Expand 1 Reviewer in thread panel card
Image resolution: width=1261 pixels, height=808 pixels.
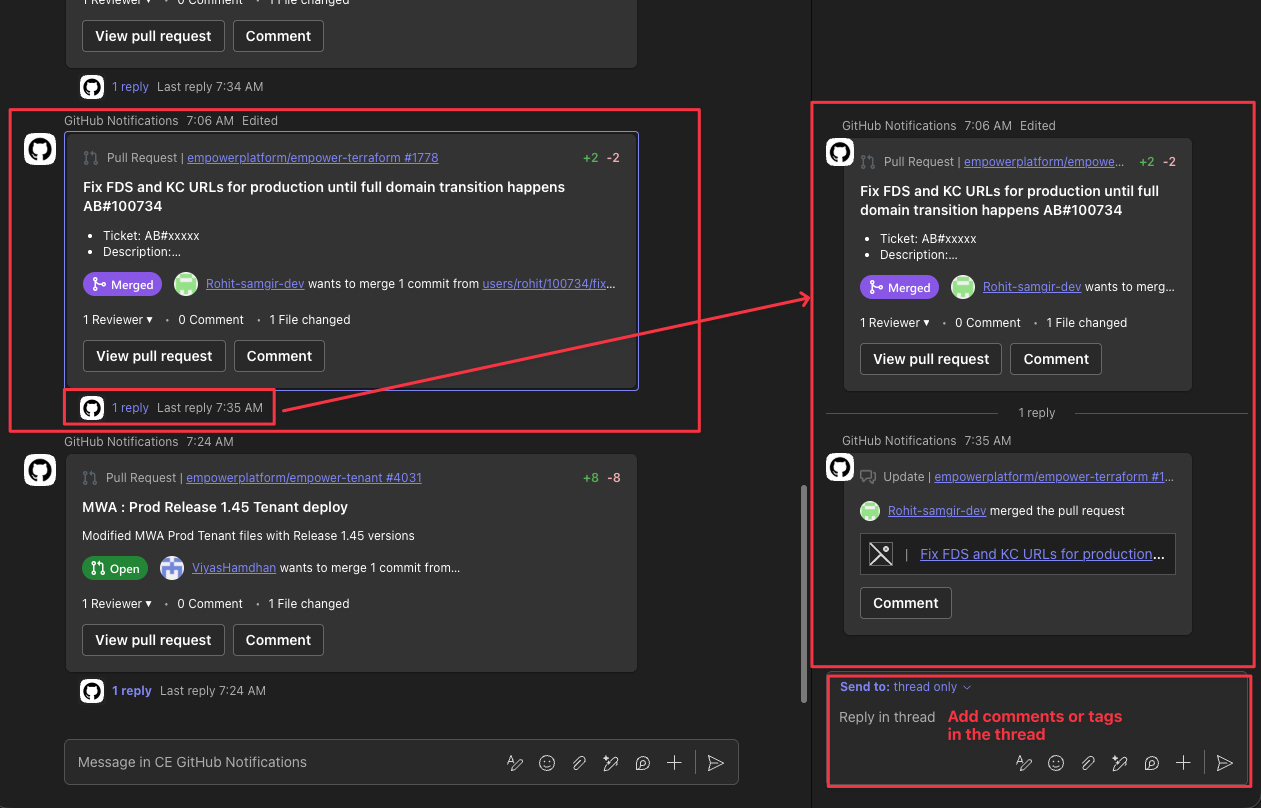pyautogui.click(x=895, y=323)
